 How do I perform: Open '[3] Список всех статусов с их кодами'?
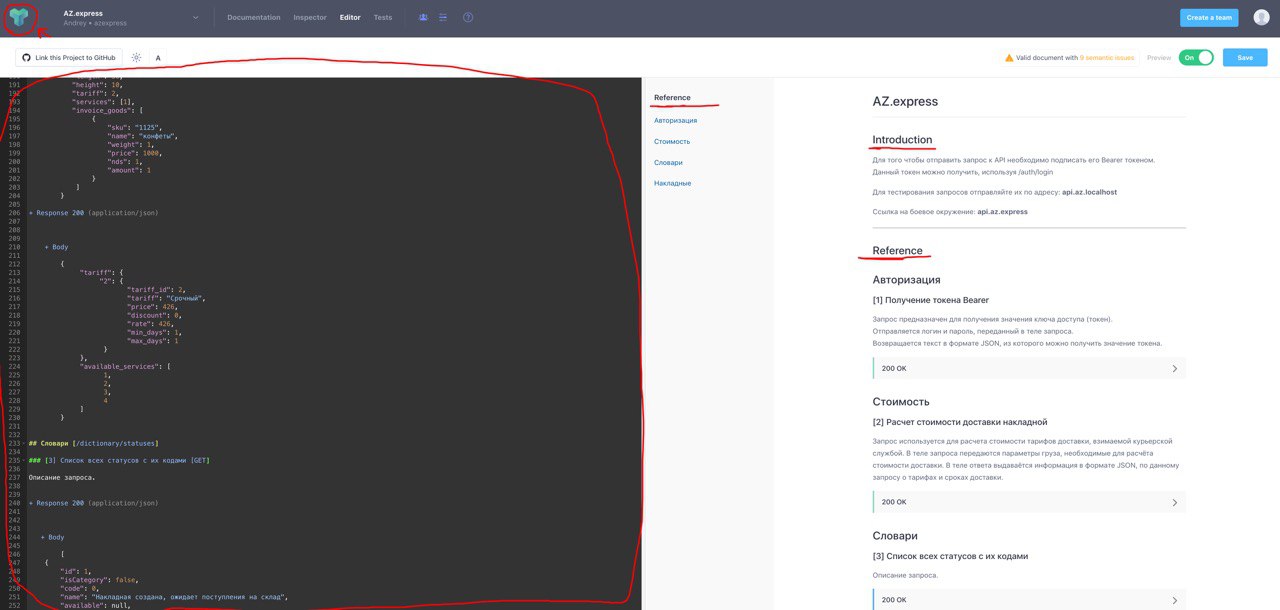tap(950, 556)
